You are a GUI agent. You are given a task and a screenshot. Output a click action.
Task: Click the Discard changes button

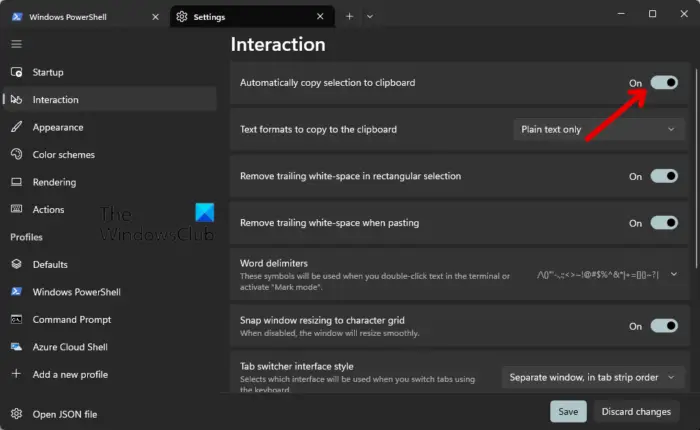click(639, 412)
